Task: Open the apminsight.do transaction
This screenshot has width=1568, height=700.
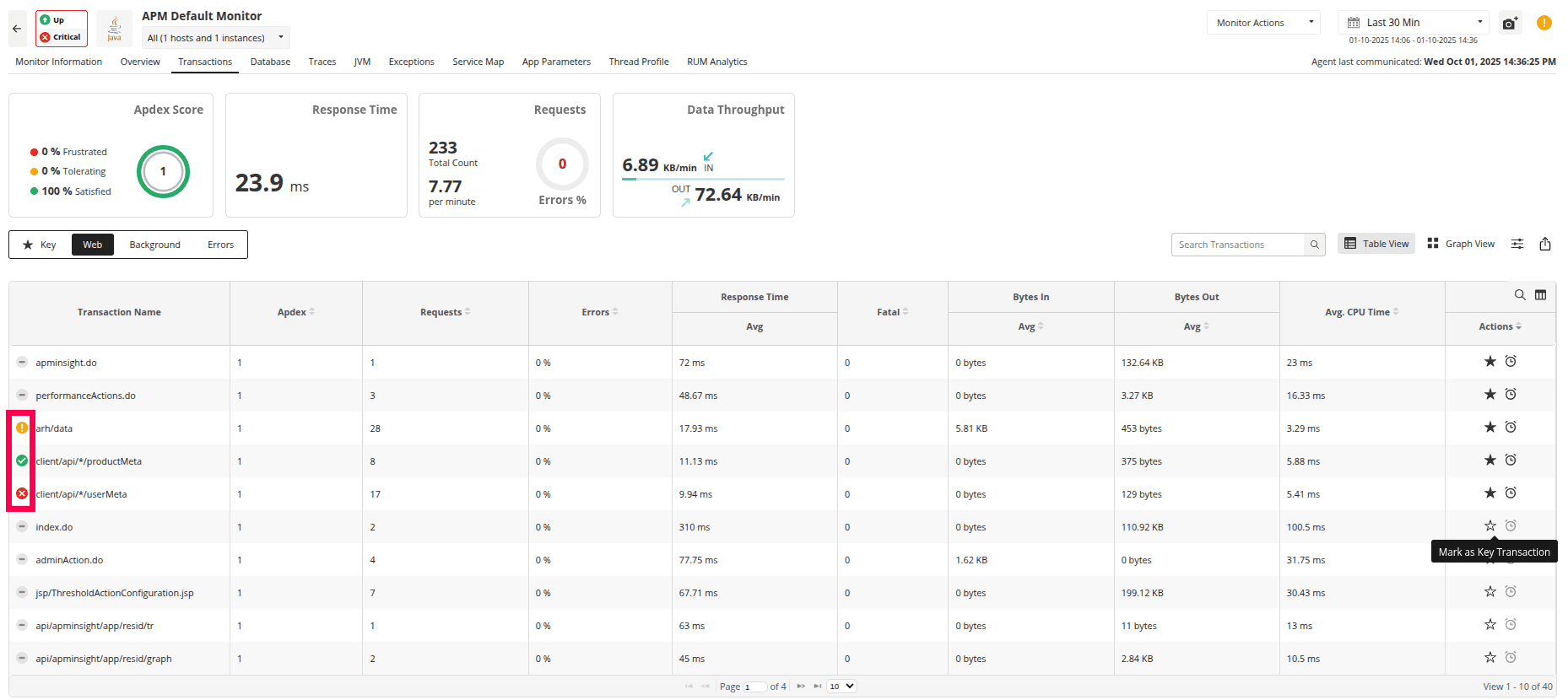Action: pos(66,363)
